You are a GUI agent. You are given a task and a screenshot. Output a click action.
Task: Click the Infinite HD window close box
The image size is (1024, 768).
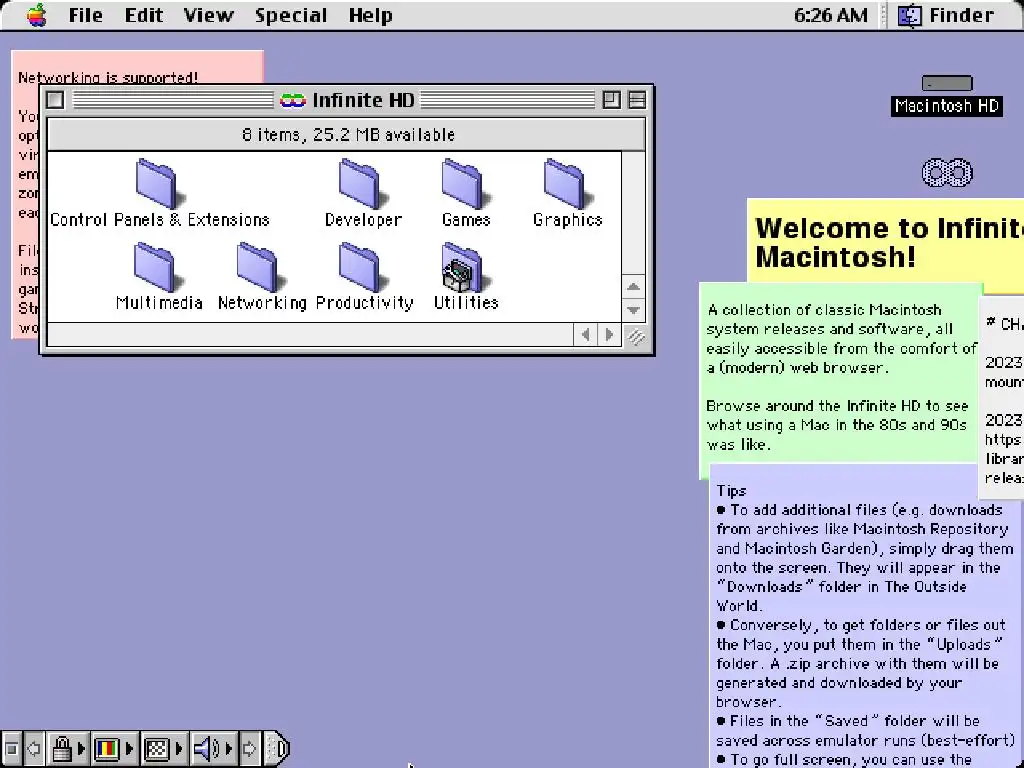[x=56, y=100]
